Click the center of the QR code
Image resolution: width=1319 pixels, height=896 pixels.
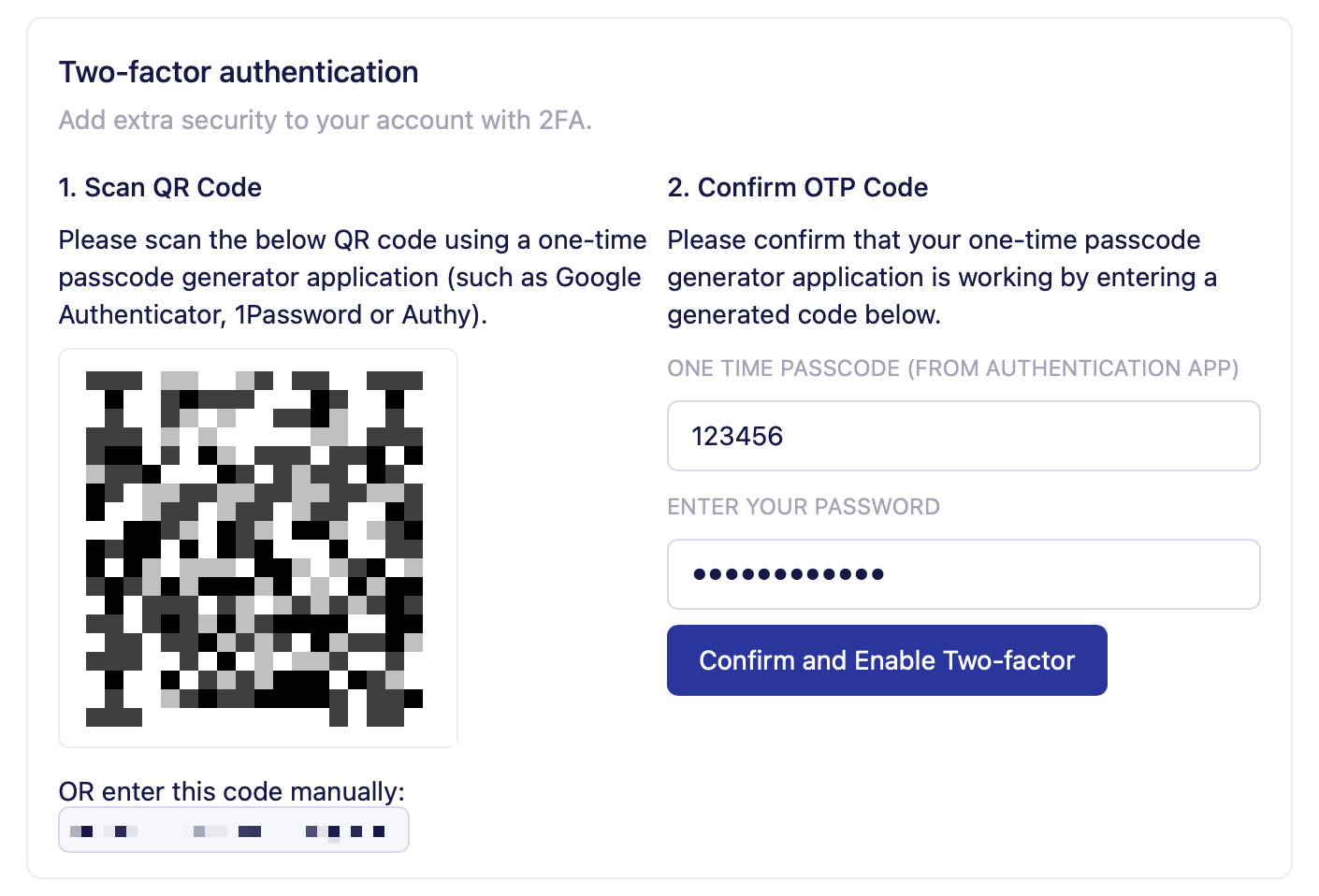[x=257, y=546]
